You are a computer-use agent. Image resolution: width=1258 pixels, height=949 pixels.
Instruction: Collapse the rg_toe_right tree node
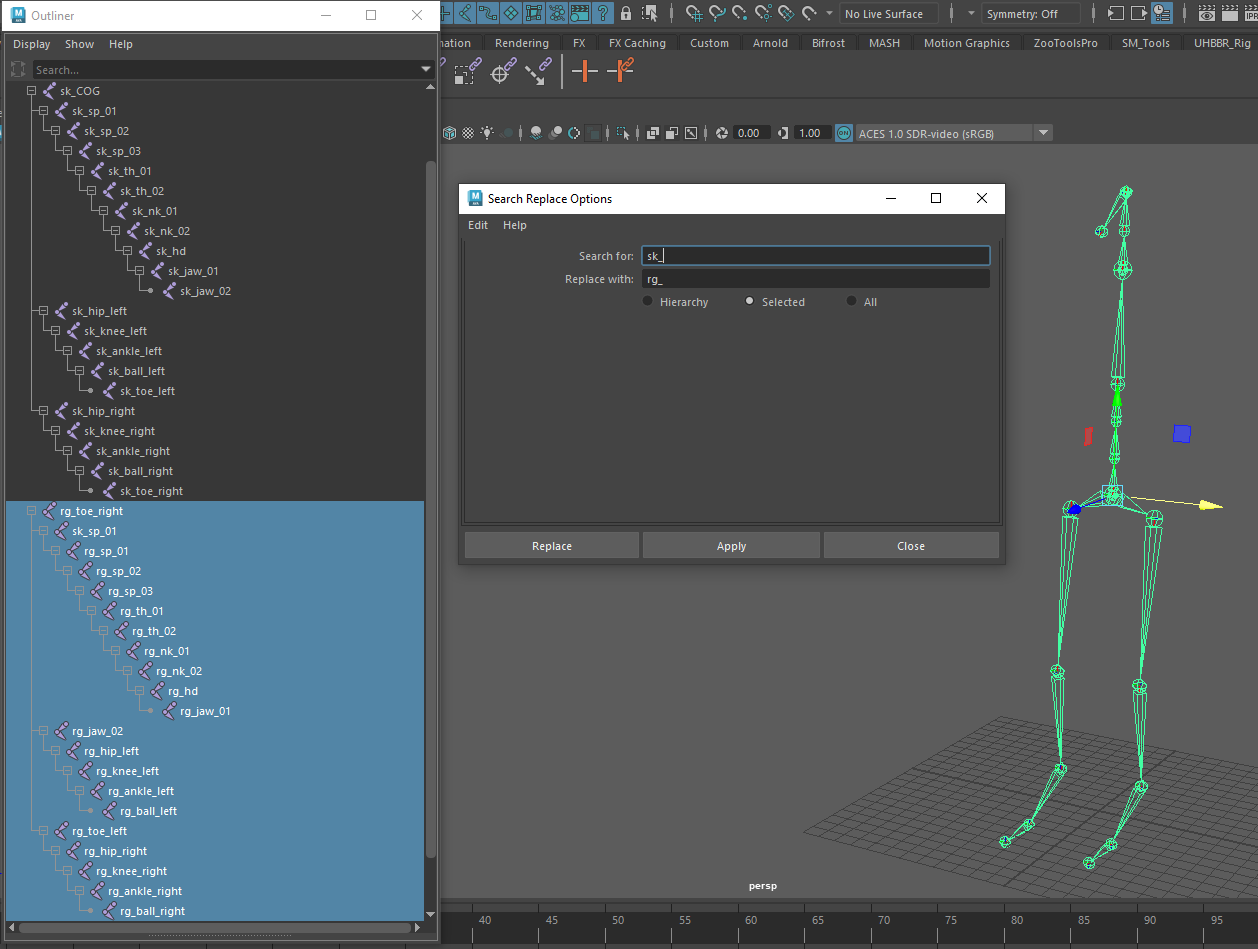point(32,511)
